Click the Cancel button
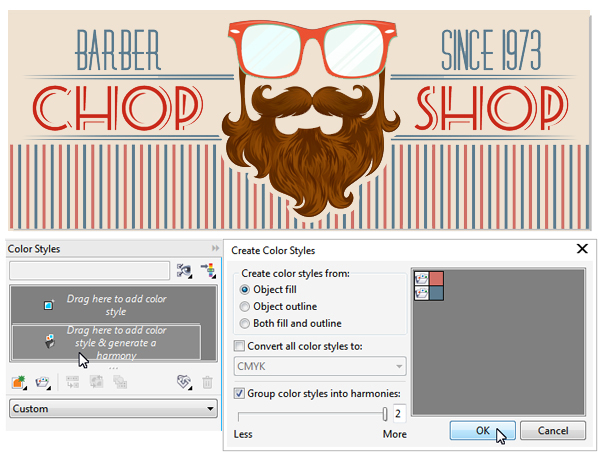Viewport: 600px width, 452px height. [x=553, y=431]
